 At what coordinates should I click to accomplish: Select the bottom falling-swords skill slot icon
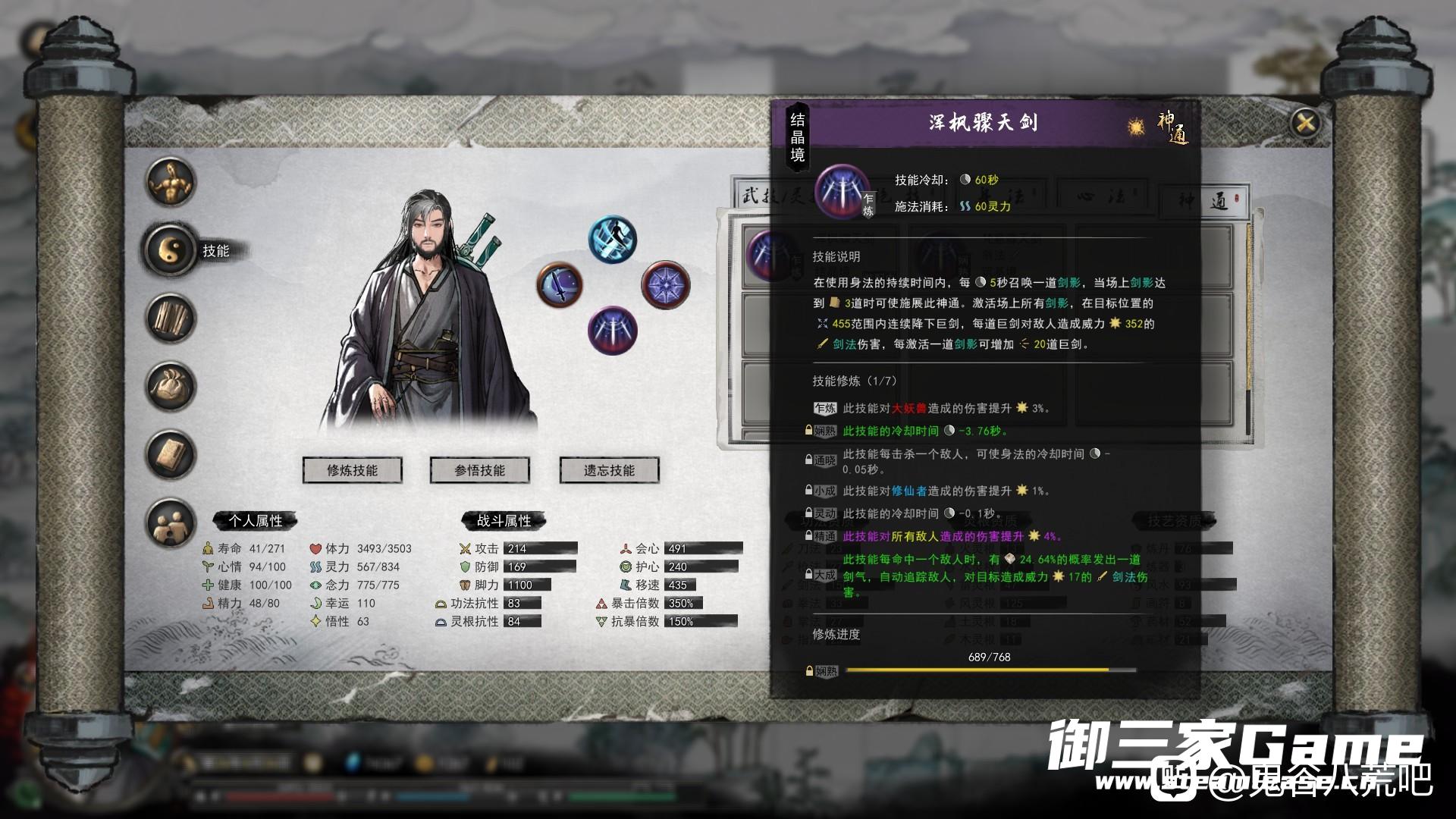(613, 330)
